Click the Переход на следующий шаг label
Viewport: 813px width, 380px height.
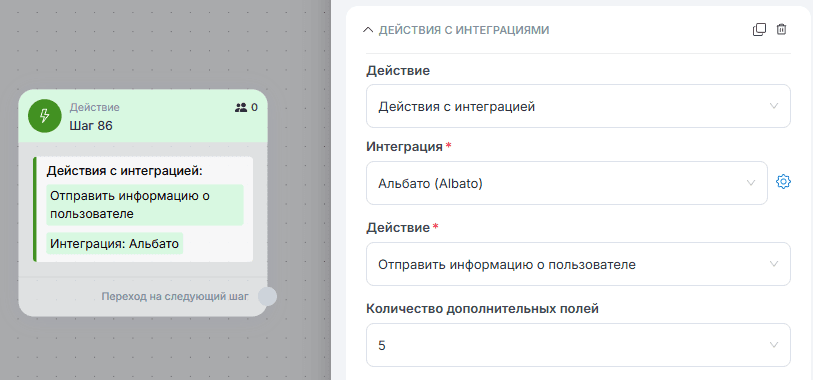(175, 297)
